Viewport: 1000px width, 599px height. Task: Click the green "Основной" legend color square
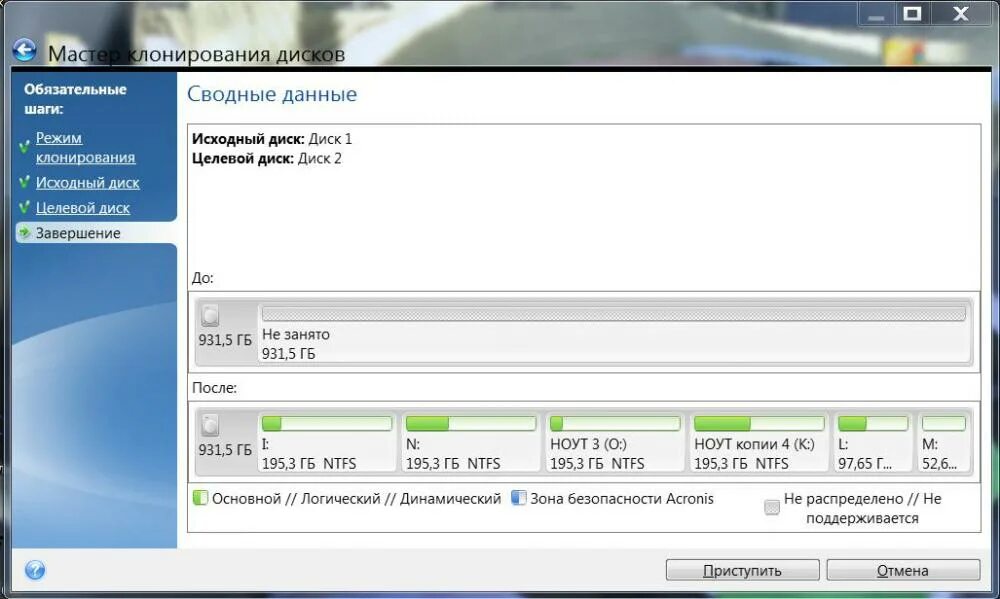coord(201,498)
